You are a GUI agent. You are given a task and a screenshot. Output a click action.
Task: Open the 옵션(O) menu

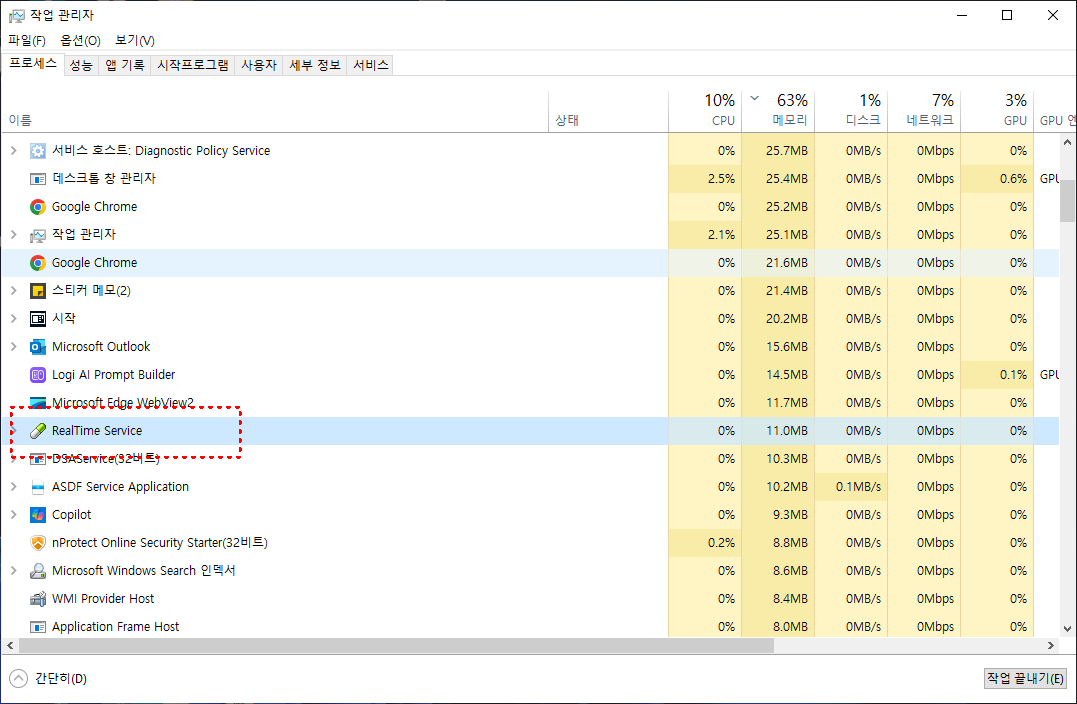[x=80, y=41]
